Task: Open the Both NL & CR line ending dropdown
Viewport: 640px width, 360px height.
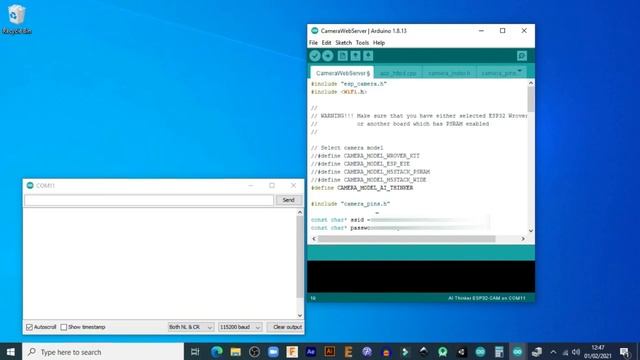Action: pyautogui.click(x=191, y=327)
